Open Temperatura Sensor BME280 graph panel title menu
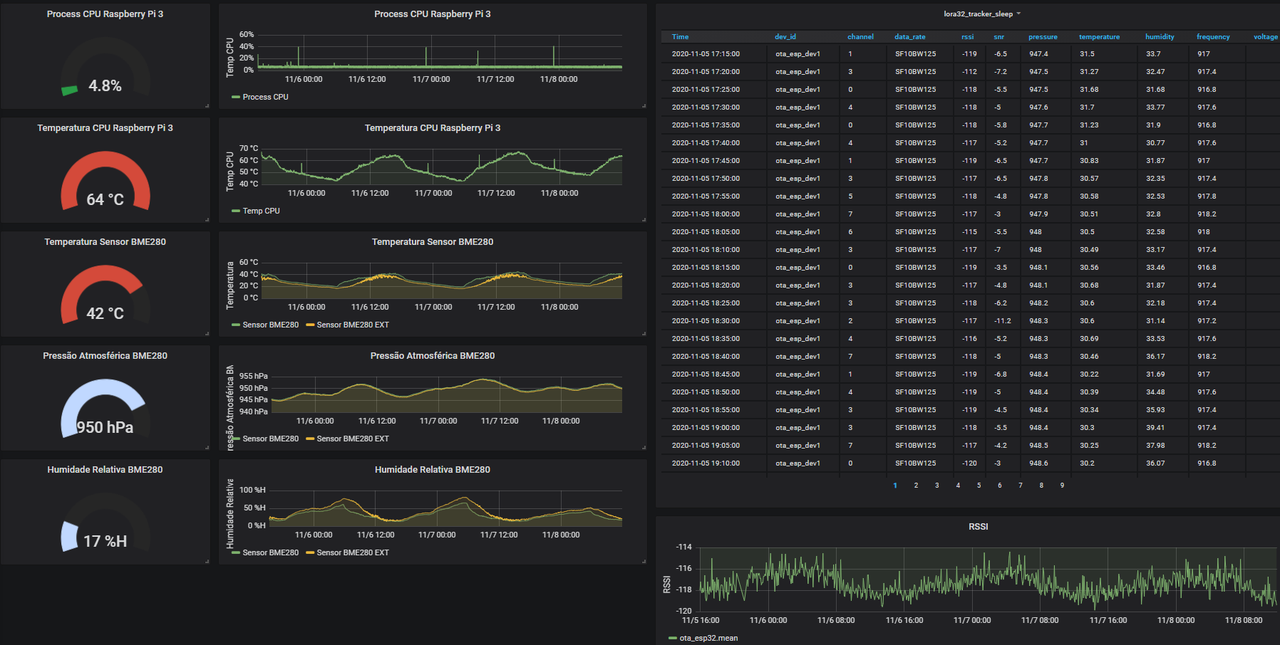 tap(432, 242)
